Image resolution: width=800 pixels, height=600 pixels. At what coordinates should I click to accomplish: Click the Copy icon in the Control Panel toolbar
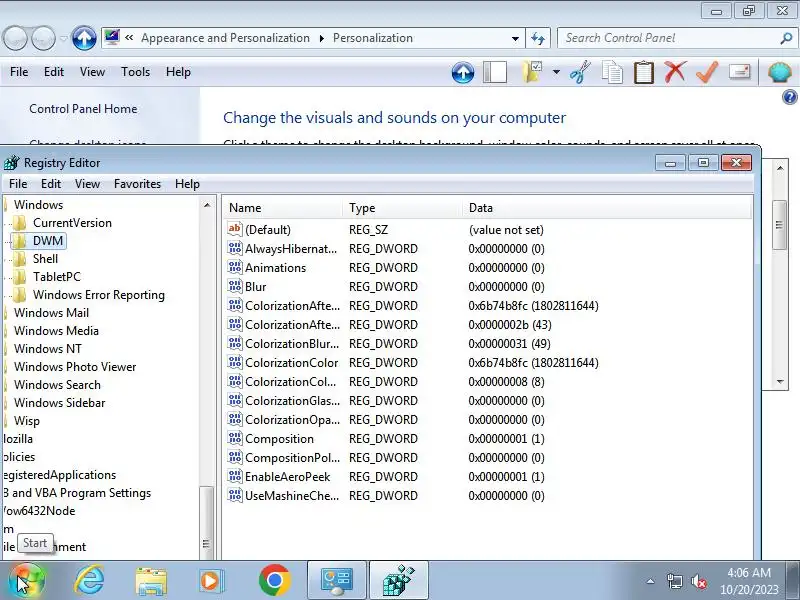[612, 72]
